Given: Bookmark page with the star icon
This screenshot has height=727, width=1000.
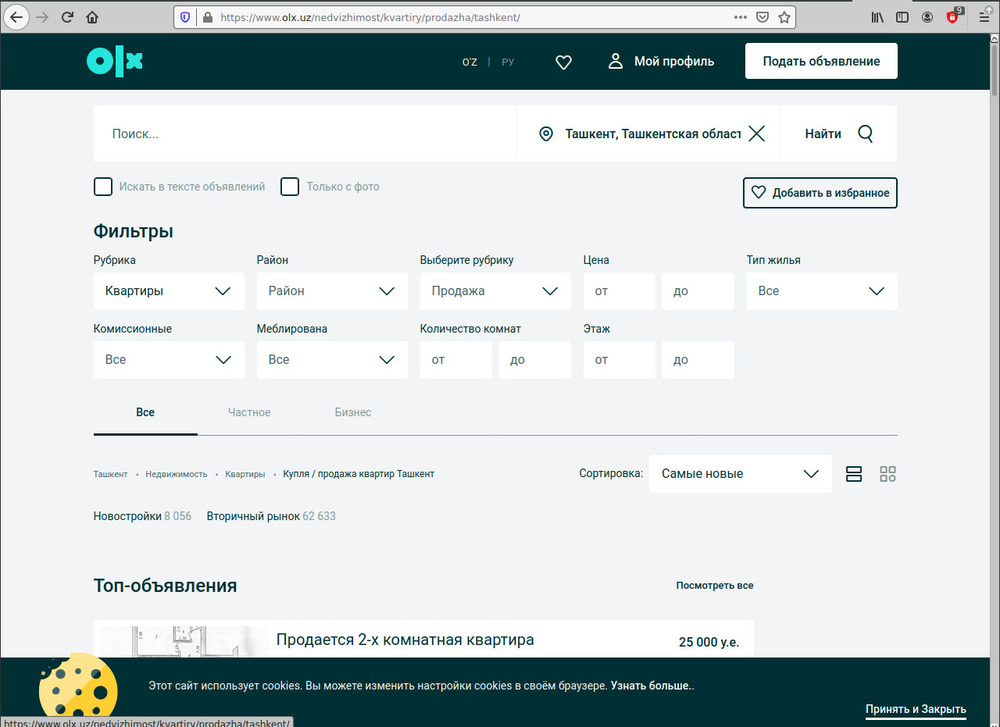Looking at the screenshot, I should [785, 17].
